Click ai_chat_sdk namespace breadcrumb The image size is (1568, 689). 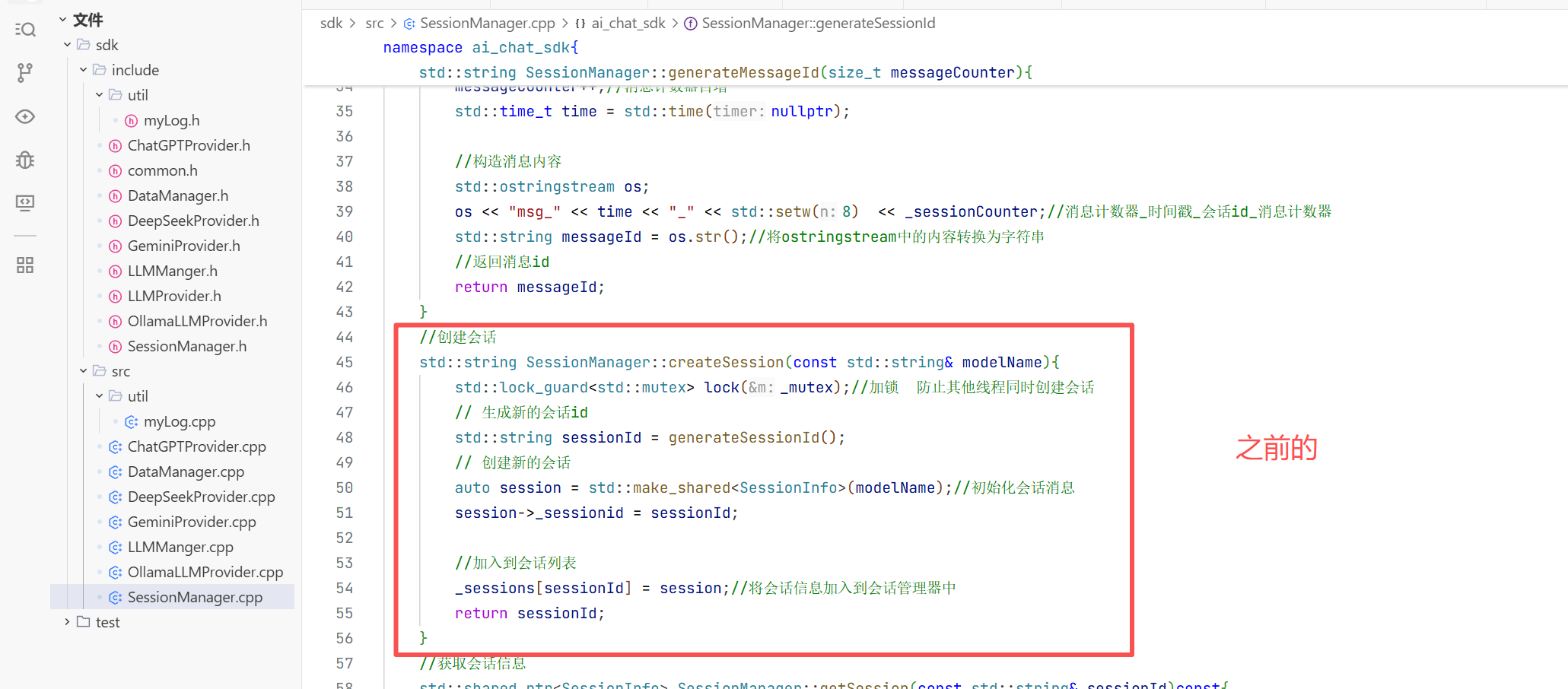tap(628, 23)
